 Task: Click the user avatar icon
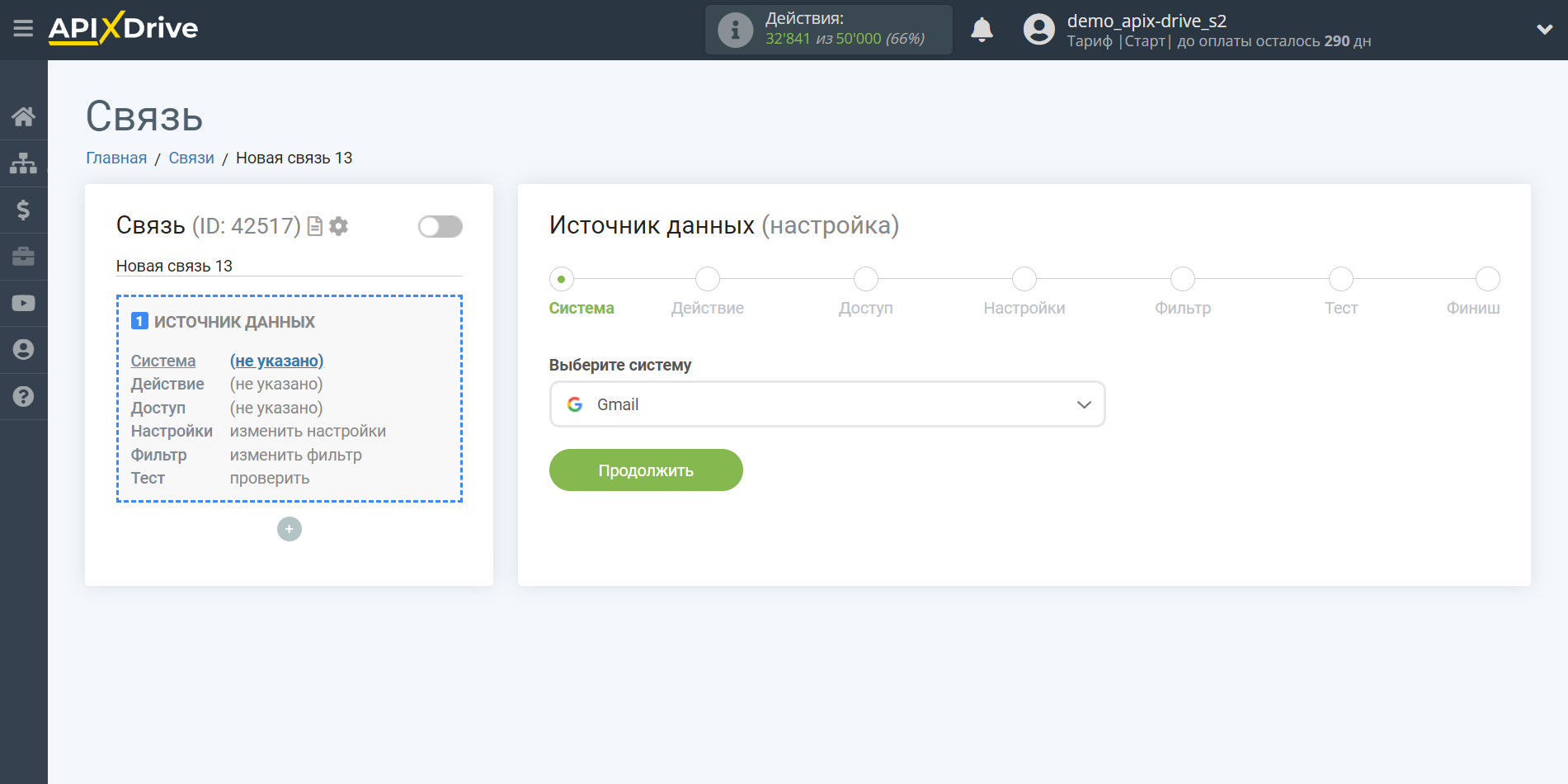(1039, 30)
